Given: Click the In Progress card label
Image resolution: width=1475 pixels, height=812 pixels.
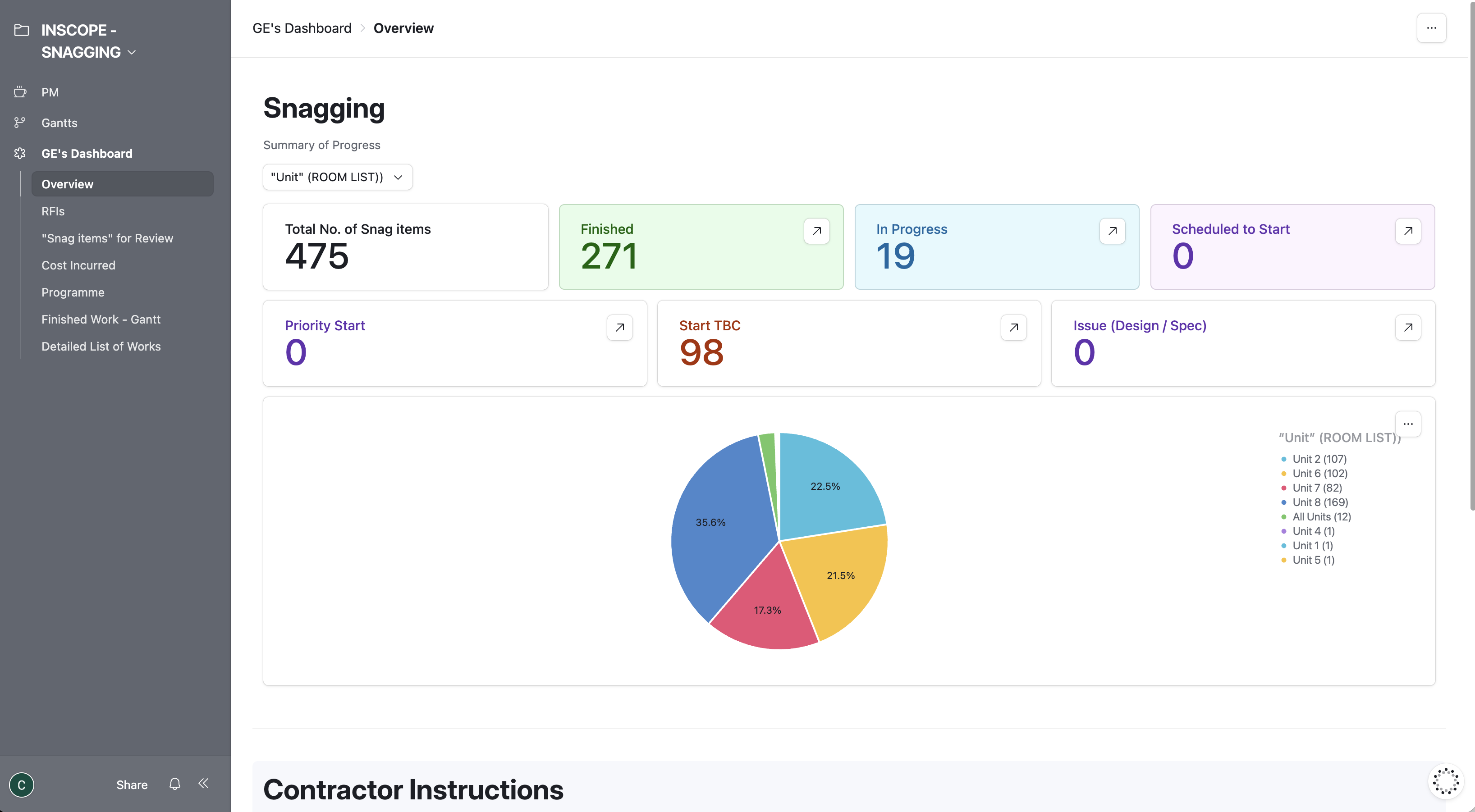Looking at the screenshot, I should click(x=912, y=229).
